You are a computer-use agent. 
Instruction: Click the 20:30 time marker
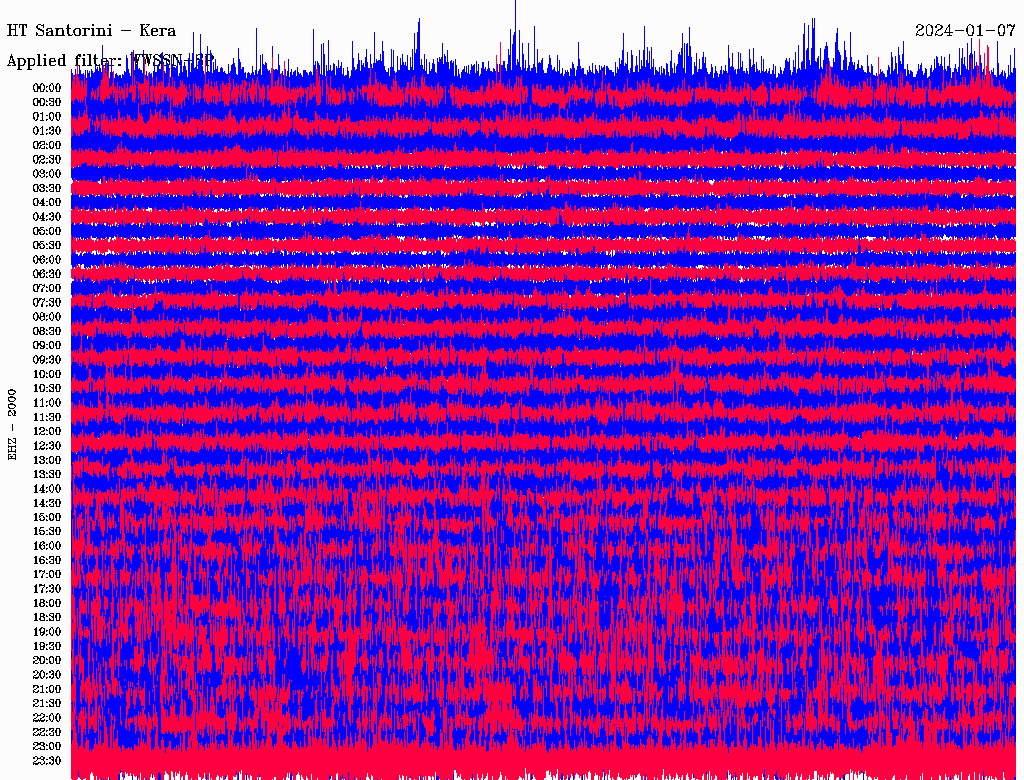(x=47, y=675)
